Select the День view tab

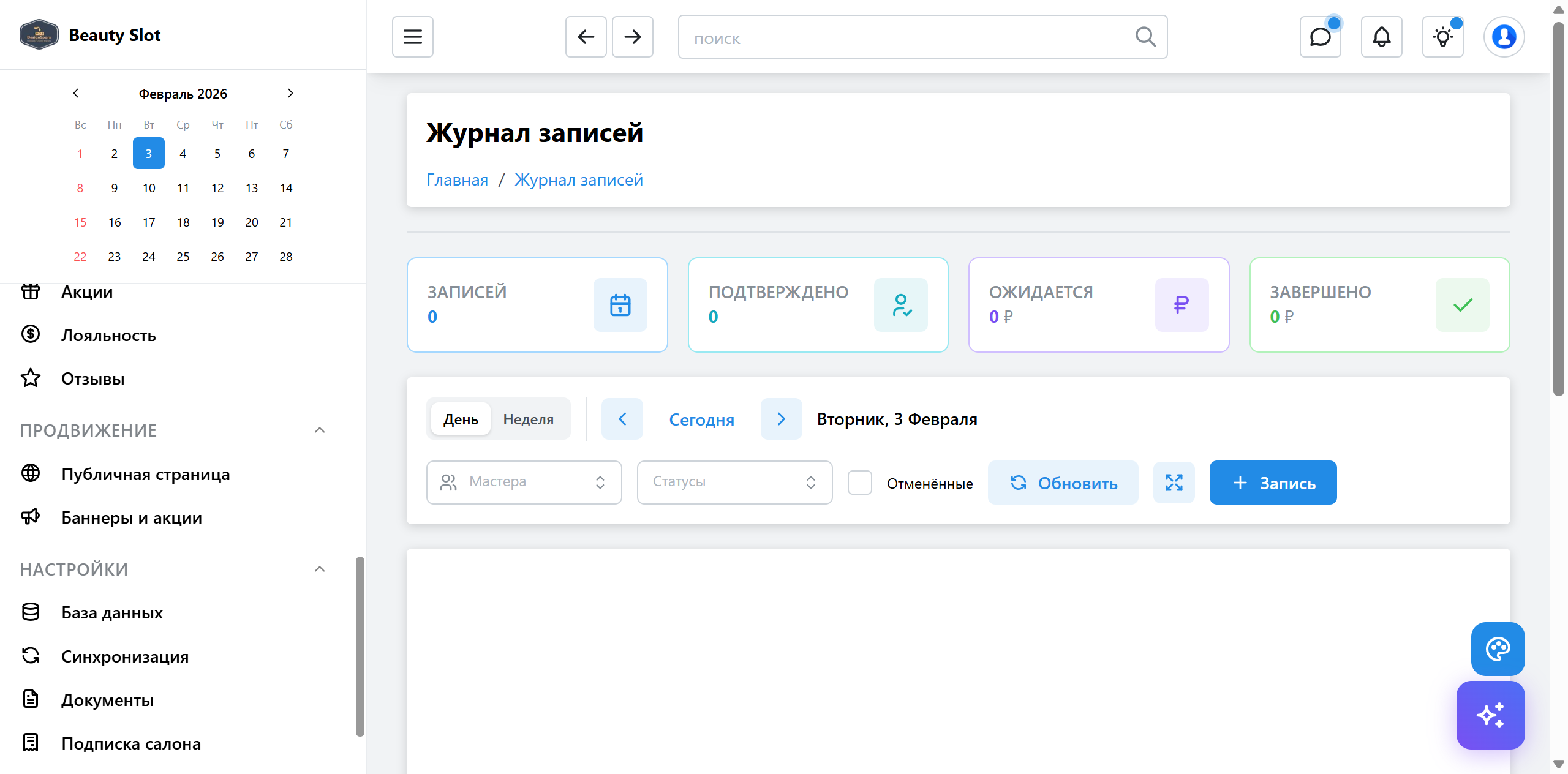click(461, 419)
